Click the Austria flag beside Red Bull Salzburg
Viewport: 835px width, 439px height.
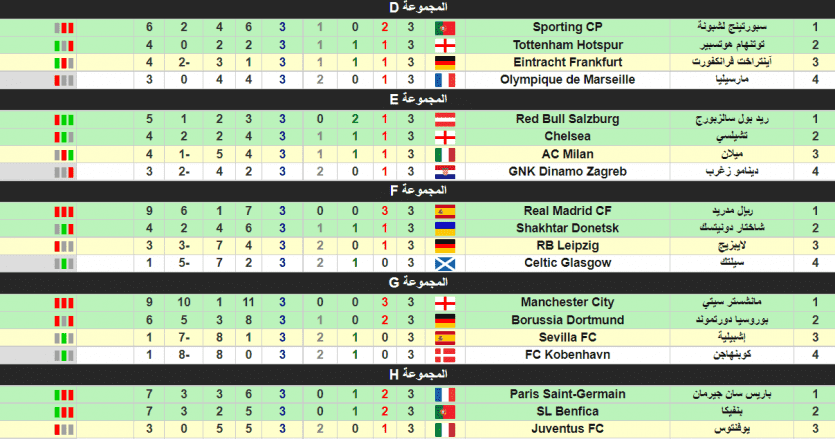445,119
